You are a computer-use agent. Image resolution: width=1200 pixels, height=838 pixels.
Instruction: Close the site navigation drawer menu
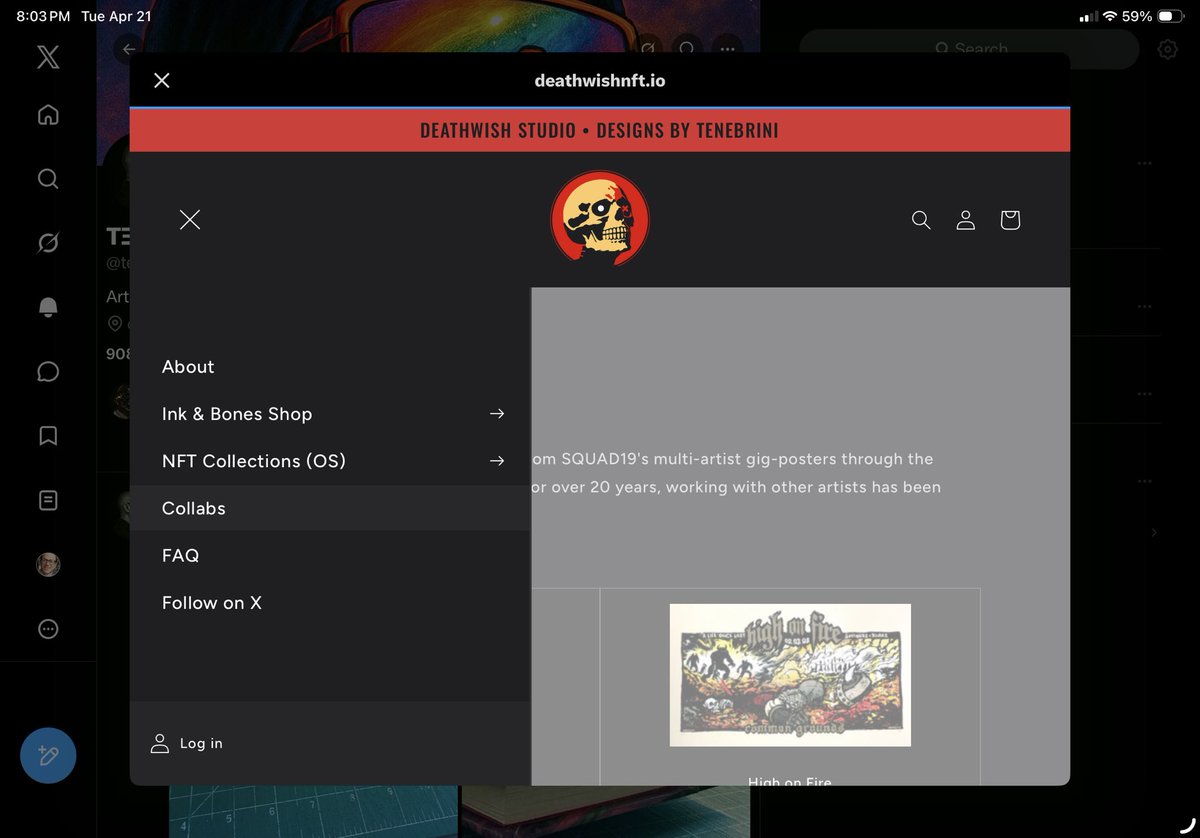click(190, 220)
